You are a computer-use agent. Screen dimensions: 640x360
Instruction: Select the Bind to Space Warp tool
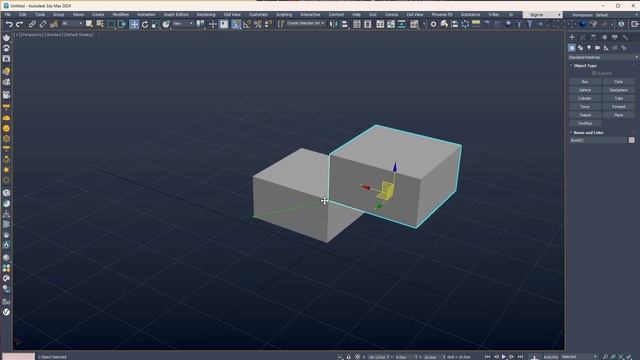click(53, 24)
